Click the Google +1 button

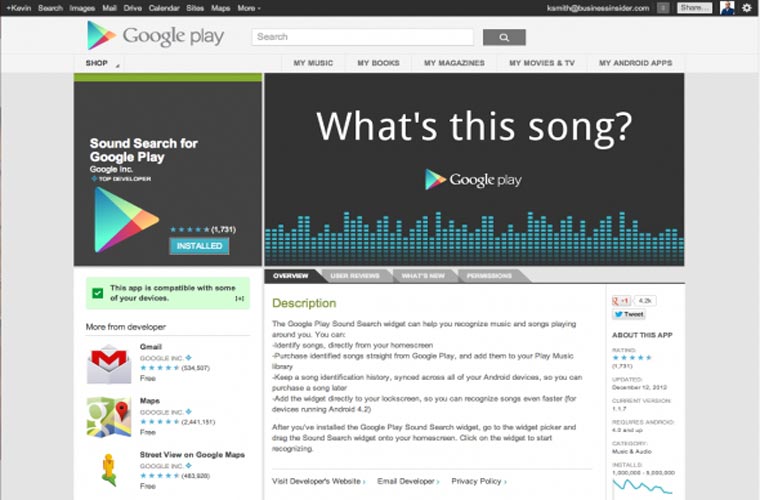pyautogui.click(x=621, y=300)
